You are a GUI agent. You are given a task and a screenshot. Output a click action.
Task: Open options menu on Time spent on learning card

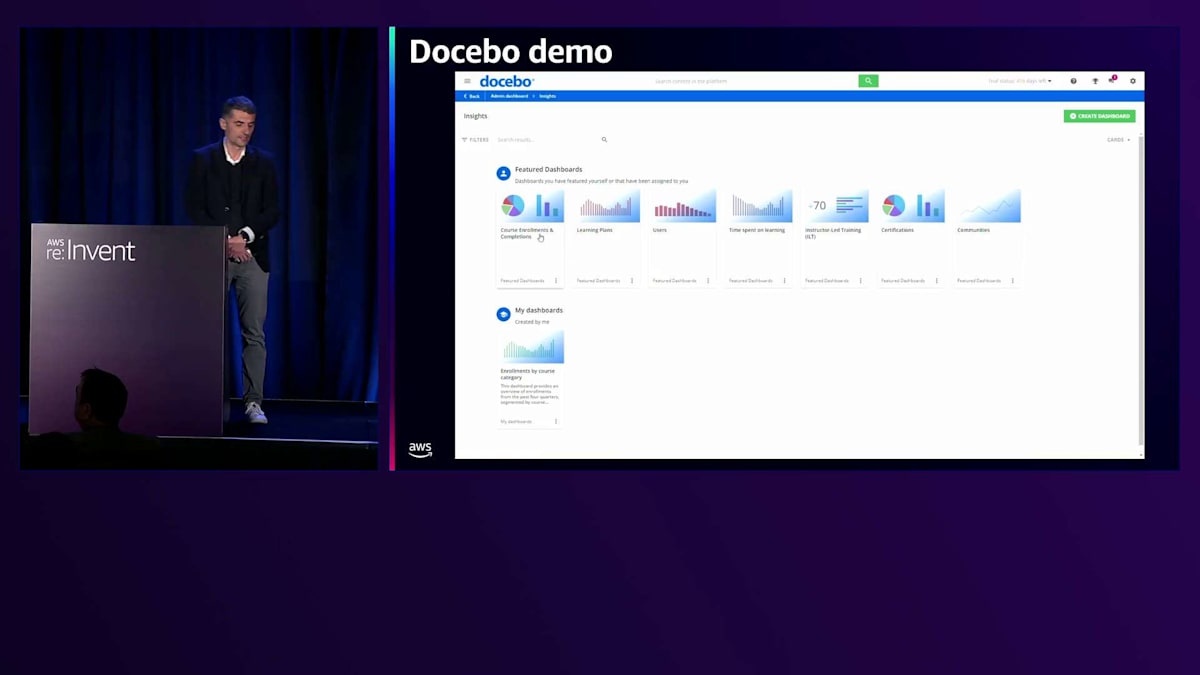pyautogui.click(x=784, y=281)
